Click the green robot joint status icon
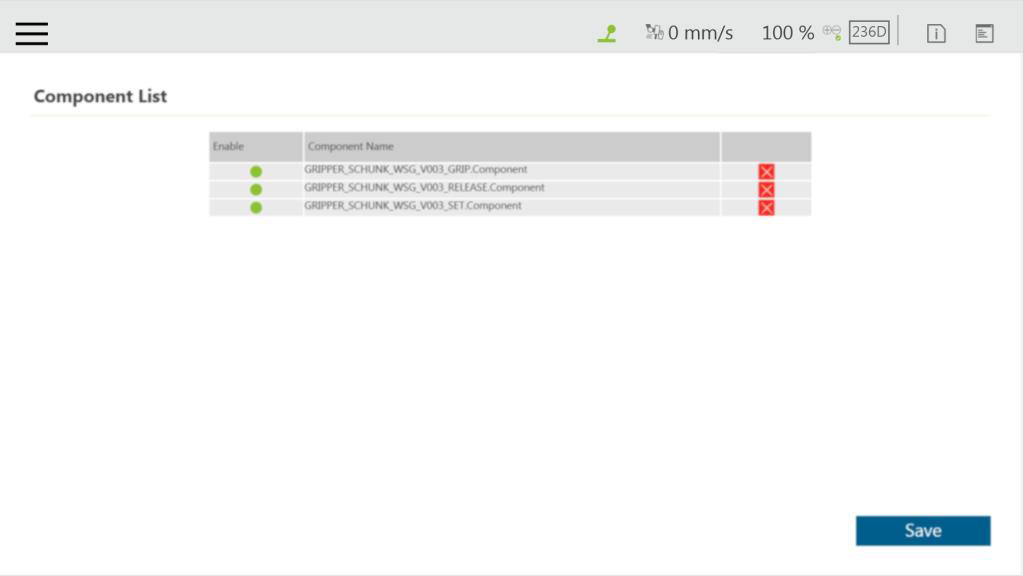This screenshot has height=576, width=1023. 606,33
